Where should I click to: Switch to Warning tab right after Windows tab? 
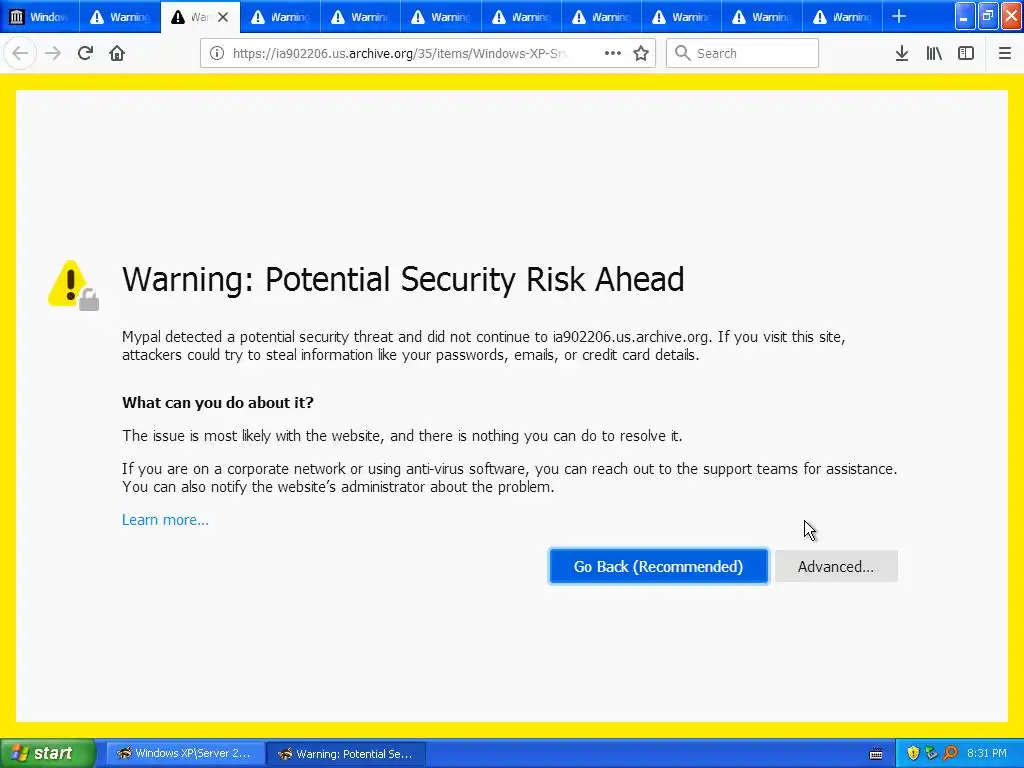tap(120, 17)
